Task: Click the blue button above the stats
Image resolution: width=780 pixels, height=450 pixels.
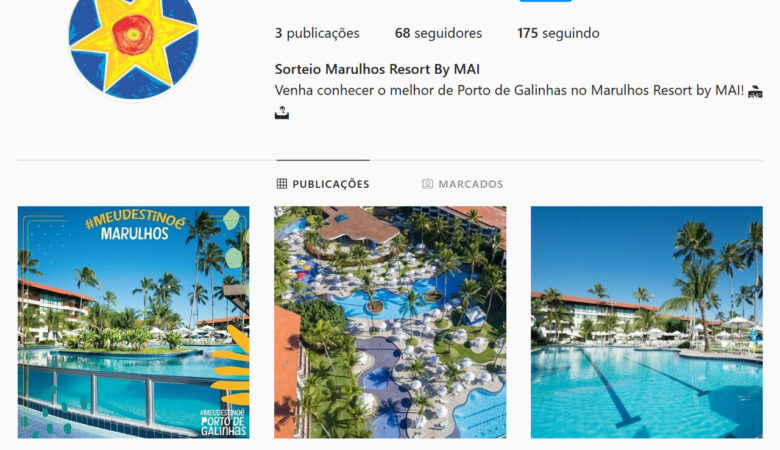Action: coord(546,1)
